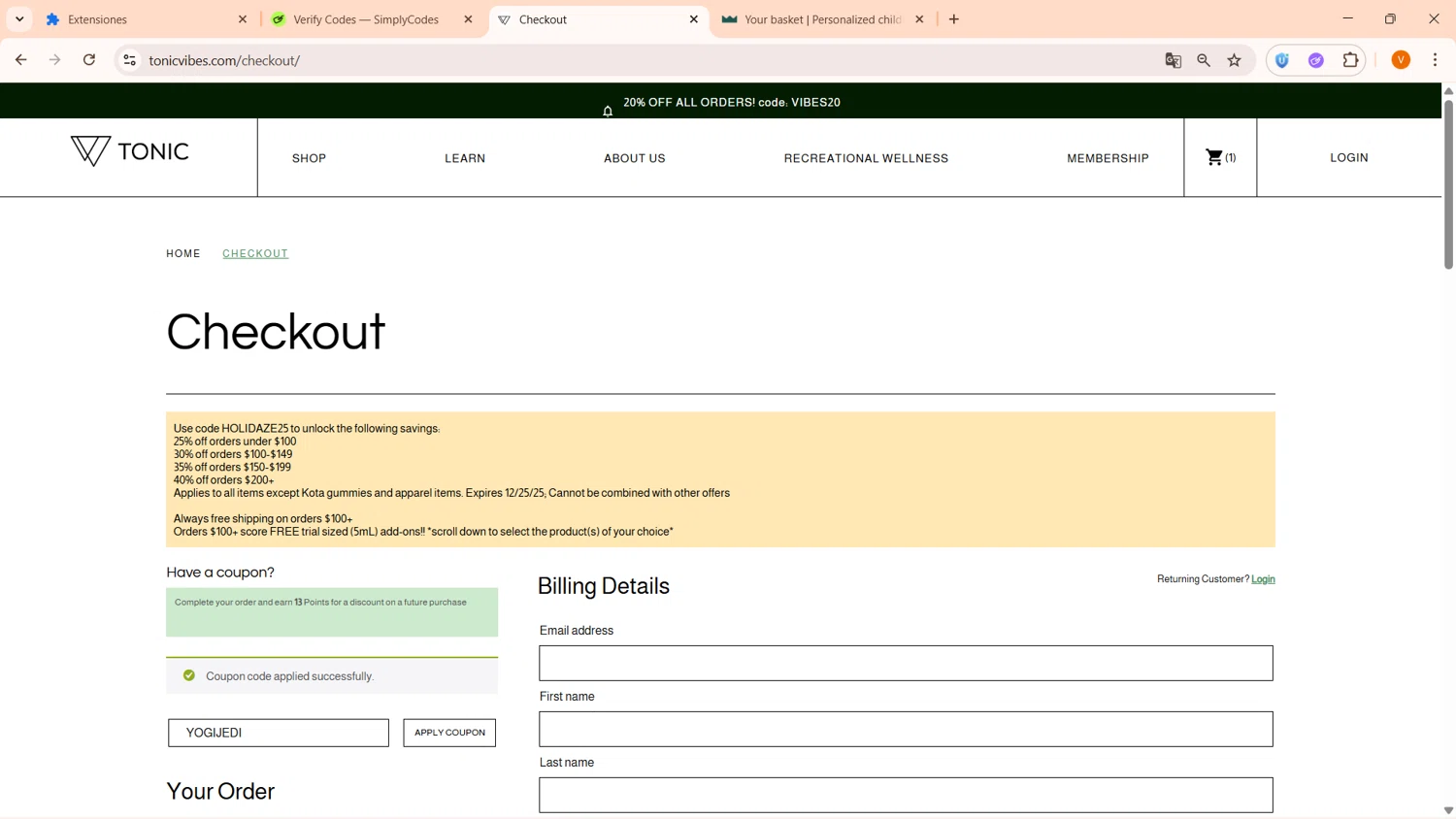Image resolution: width=1456 pixels, height=819 pixels.
Task: Open RECREATIONAL WELLNESS menu
Action: pos(866,158)
